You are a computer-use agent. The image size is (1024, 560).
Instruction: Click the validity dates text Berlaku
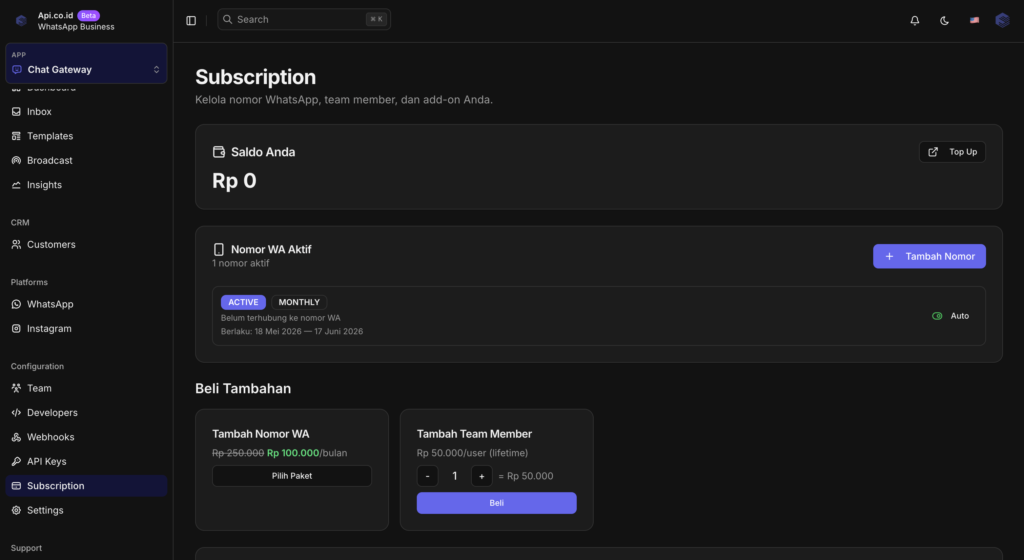click(292, 332)
